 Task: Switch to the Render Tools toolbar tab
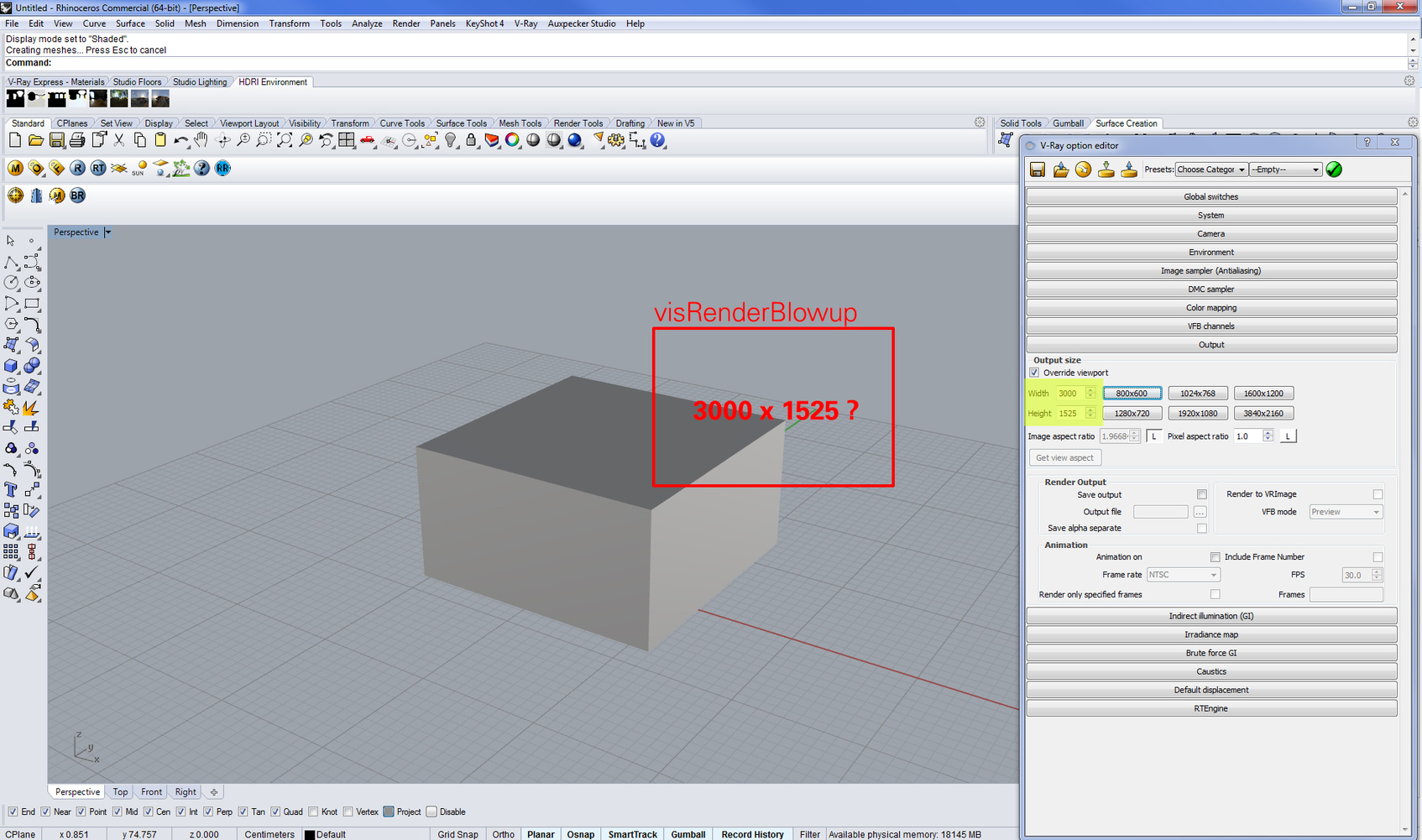click(578, 123)
